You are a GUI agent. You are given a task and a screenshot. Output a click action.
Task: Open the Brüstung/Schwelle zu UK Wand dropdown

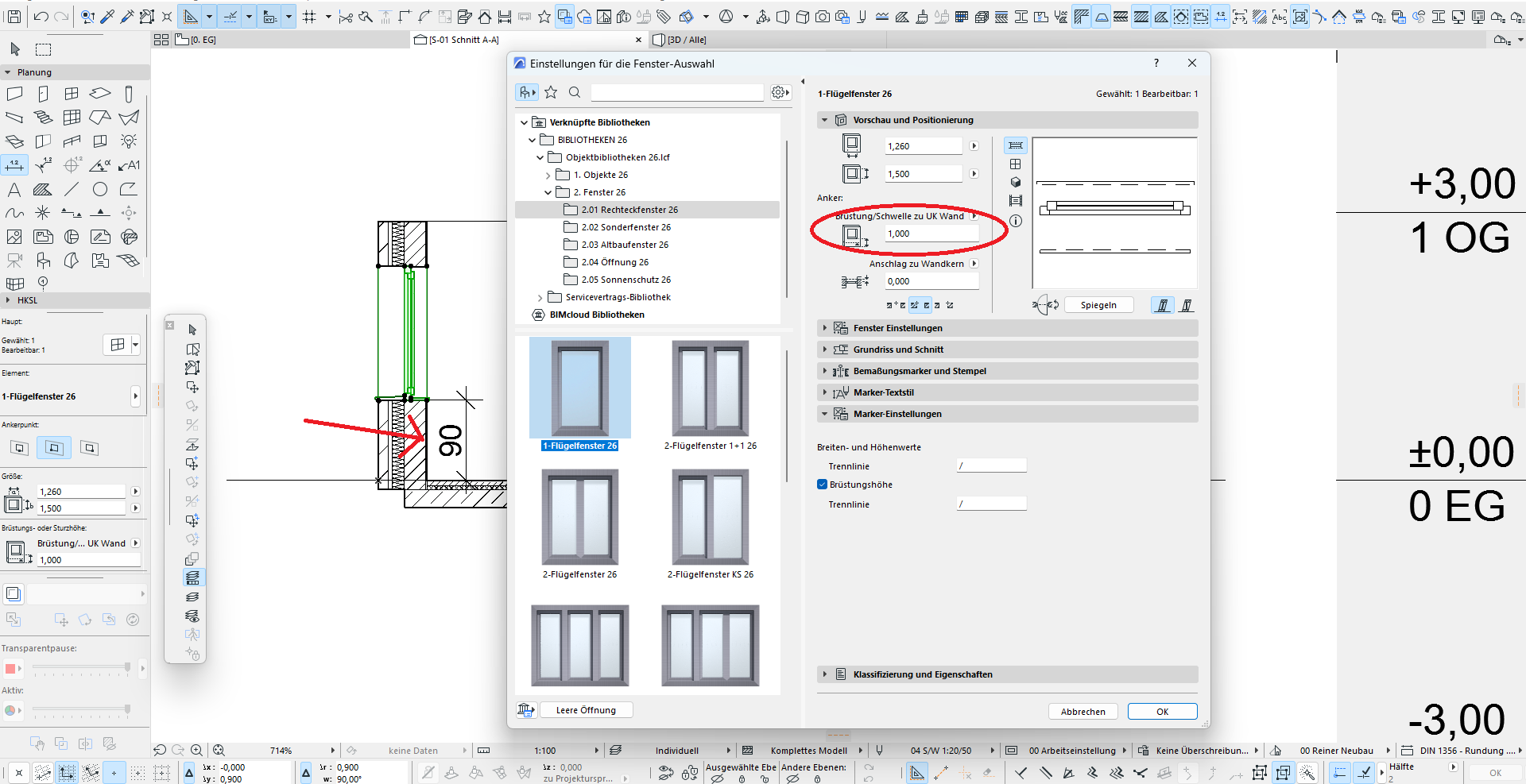coord(974,216)
